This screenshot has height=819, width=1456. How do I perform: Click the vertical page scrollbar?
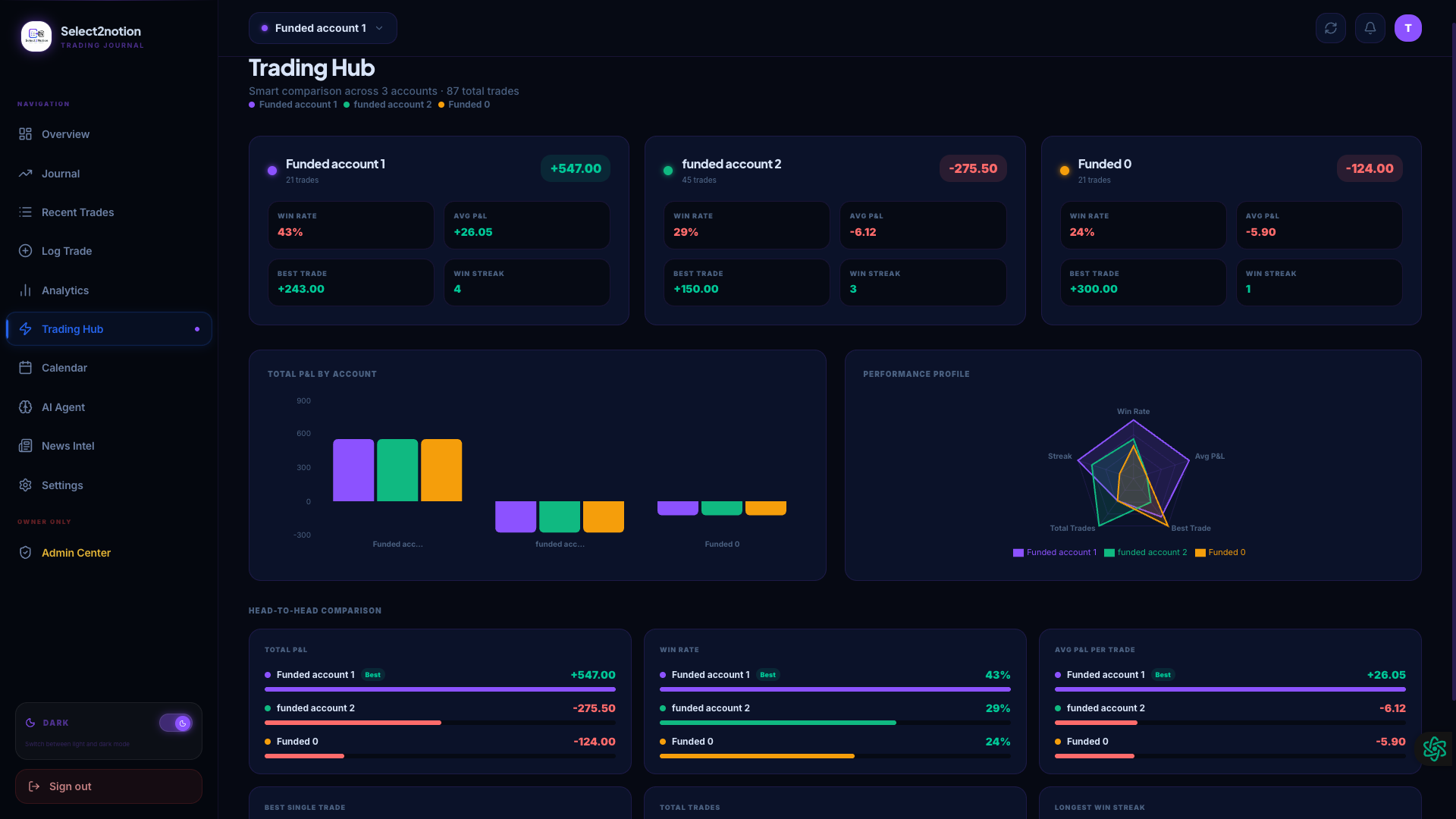[1453, 360]
